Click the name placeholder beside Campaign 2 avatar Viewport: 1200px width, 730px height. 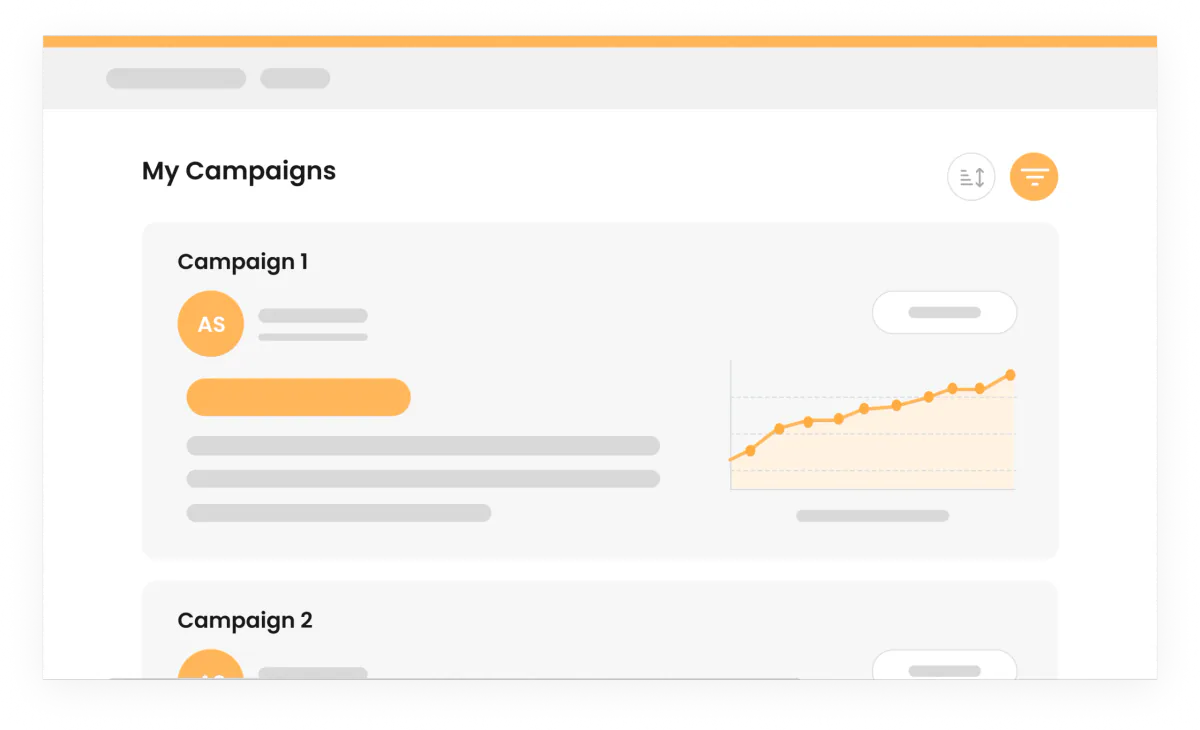click(313, 673)
